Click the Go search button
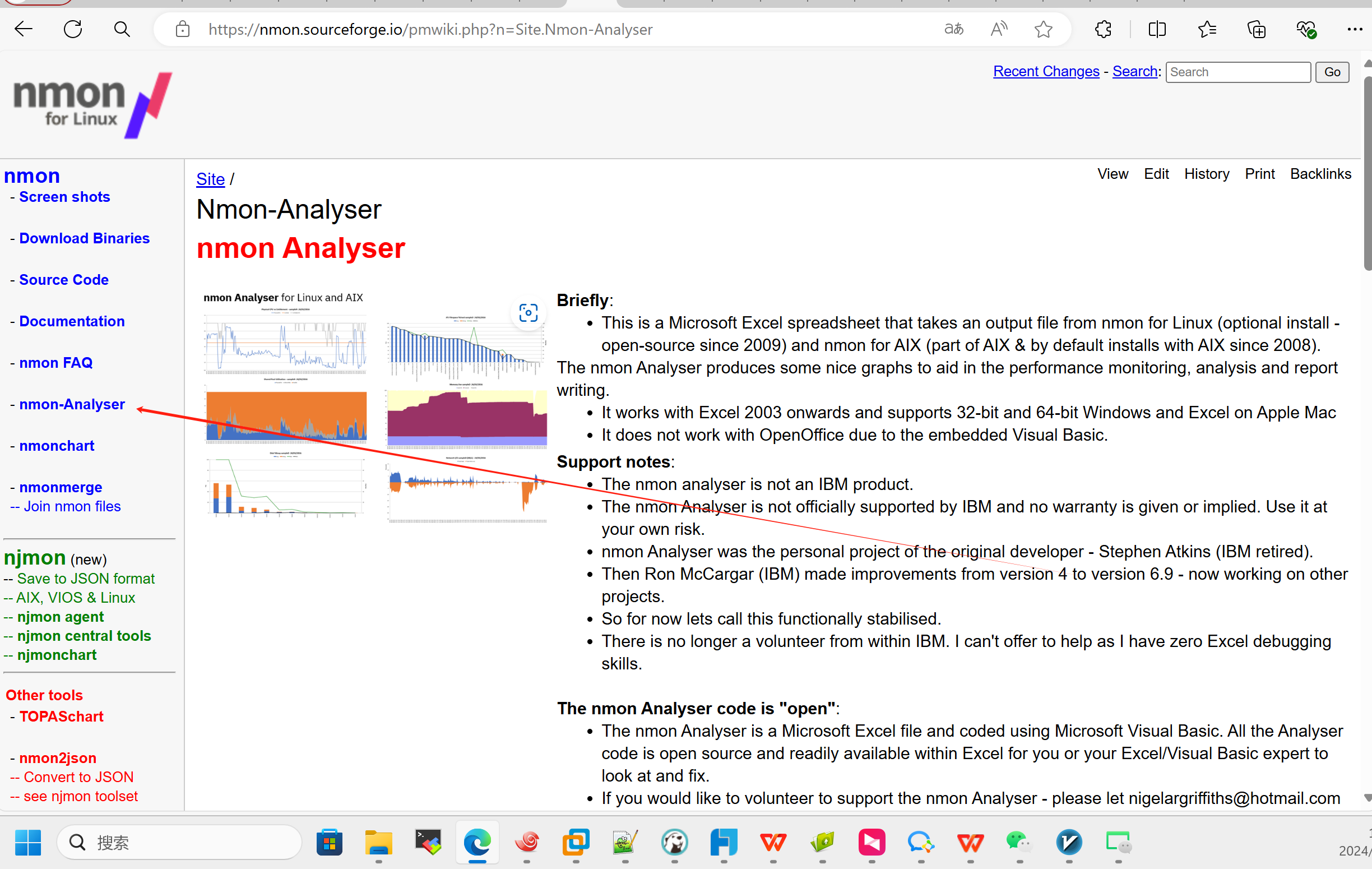The image size is (1372, 869). (x=1332, y=72)
